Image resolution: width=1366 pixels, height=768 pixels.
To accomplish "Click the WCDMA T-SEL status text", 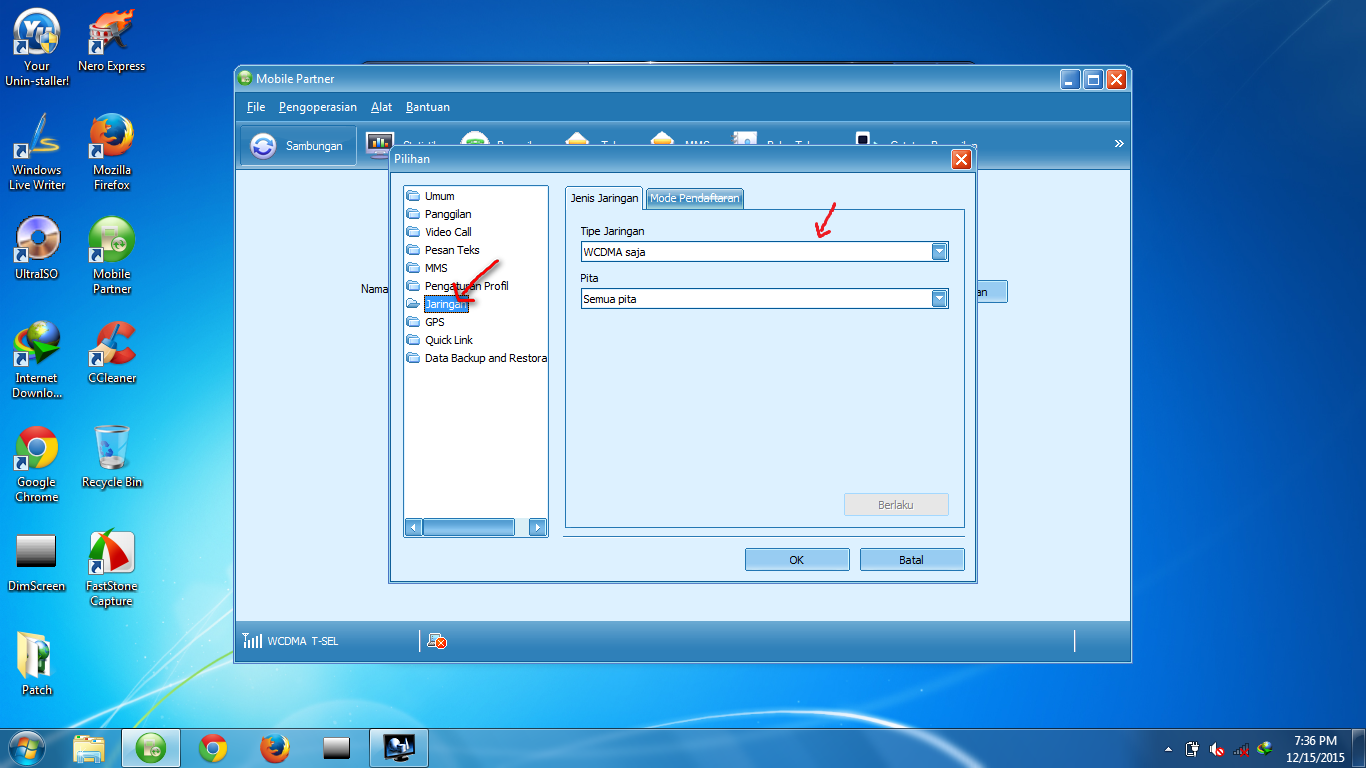I will (303, 641).
